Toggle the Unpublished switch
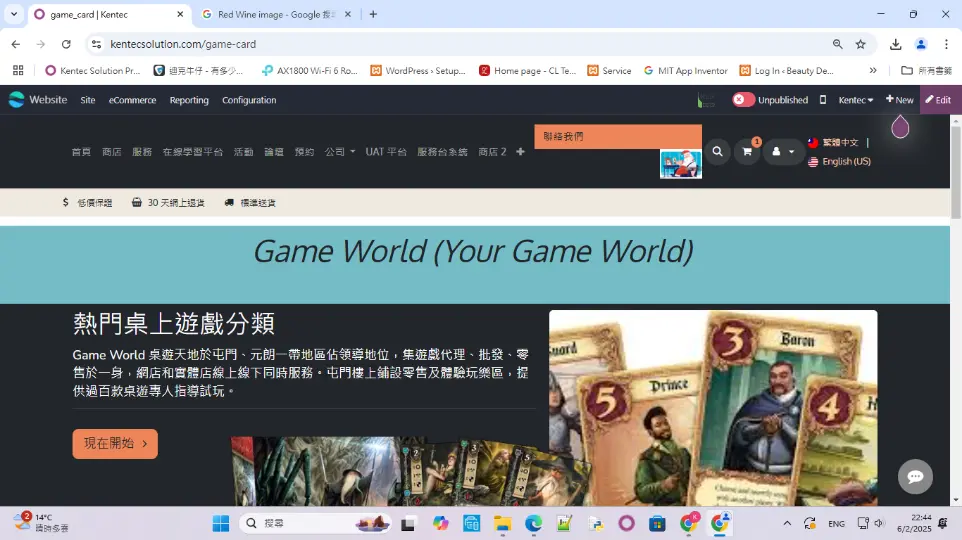Viewport: 962px width, 540px height. [x=743, y=99]
